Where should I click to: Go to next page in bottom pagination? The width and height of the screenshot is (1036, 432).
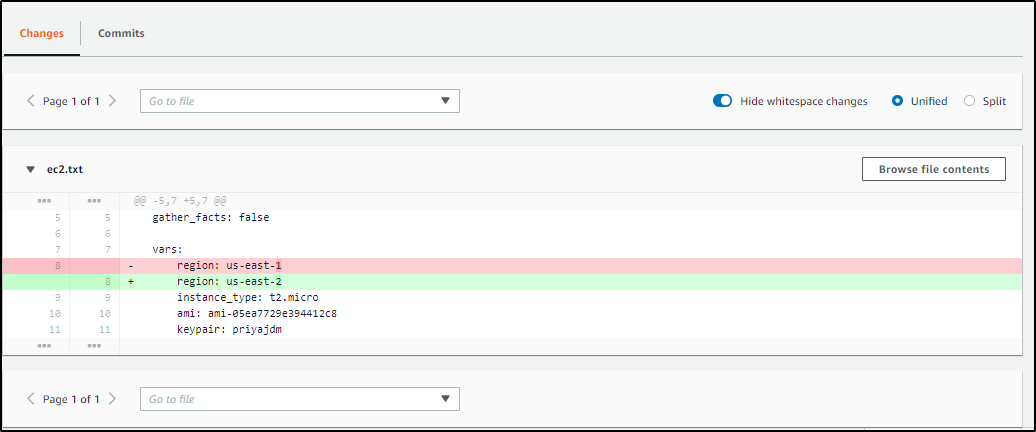112,399
